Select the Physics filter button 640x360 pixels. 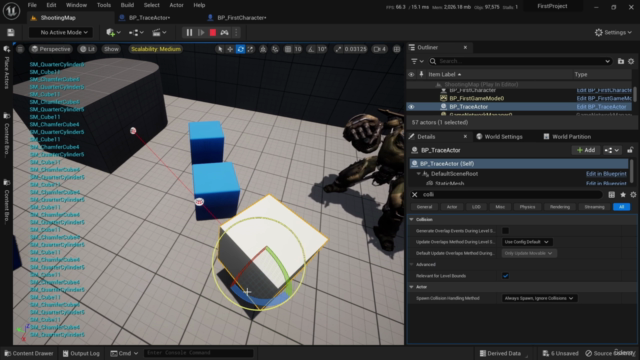click(527, 207)
